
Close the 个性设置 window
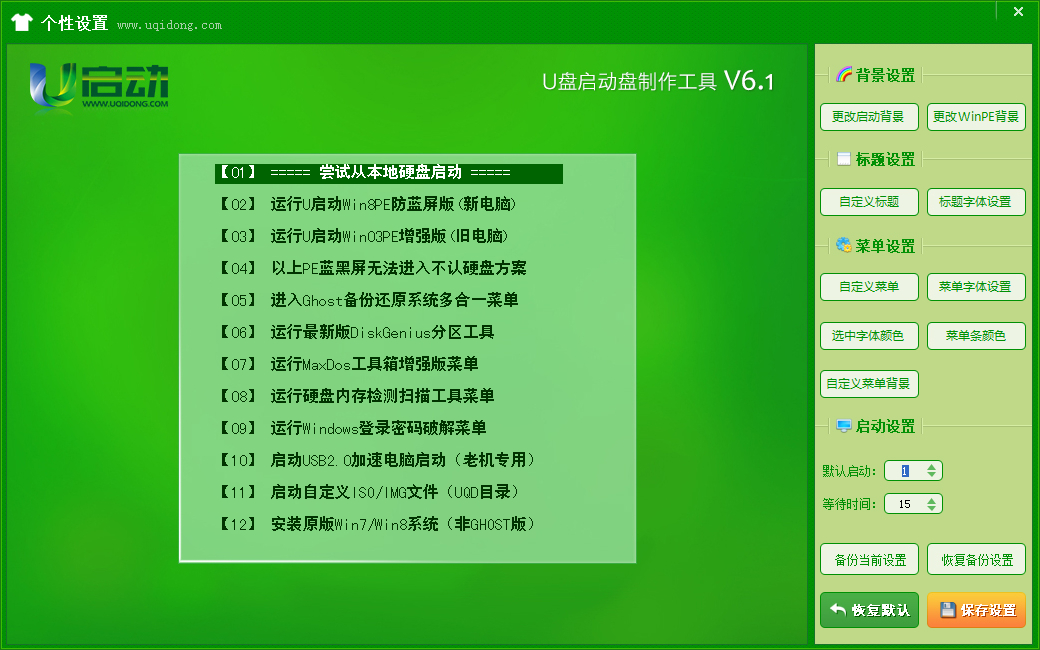tap(1018, 12)
